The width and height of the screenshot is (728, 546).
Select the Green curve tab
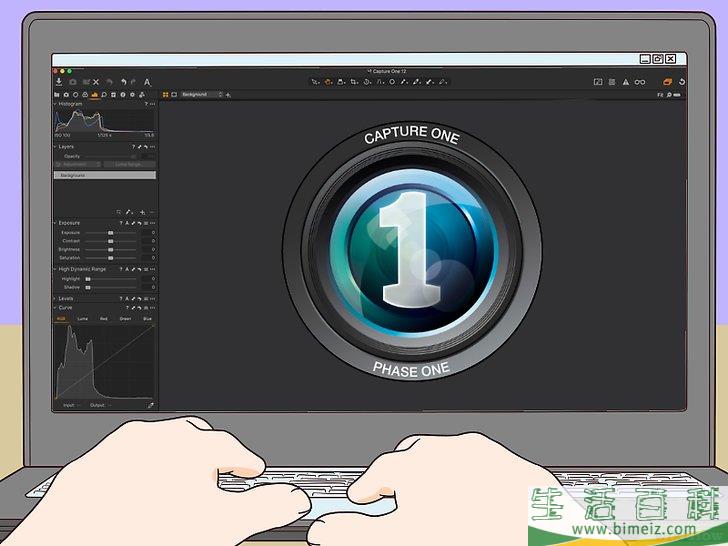125,319
